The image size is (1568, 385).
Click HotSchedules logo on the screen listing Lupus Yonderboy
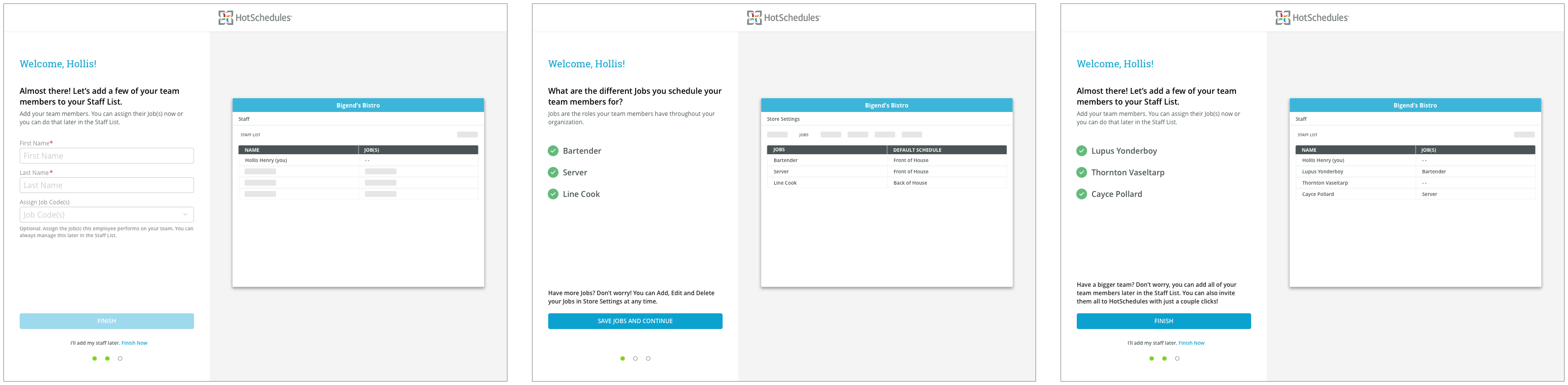tap(1312, 18)
